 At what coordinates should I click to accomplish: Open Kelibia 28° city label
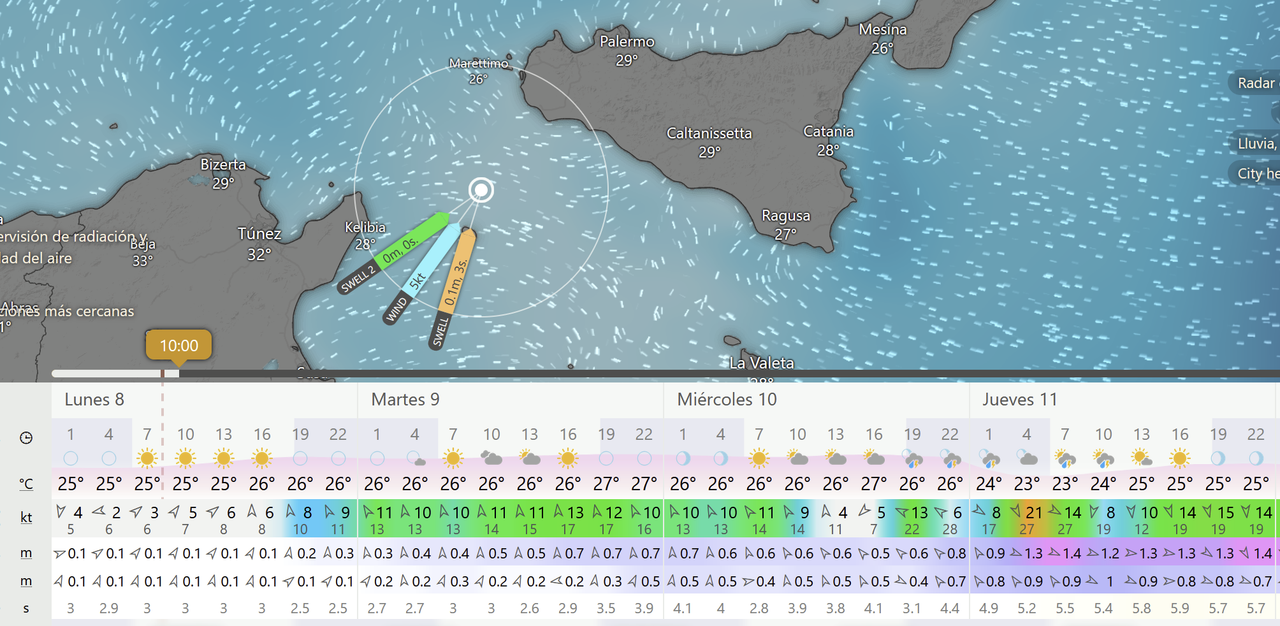365,236
